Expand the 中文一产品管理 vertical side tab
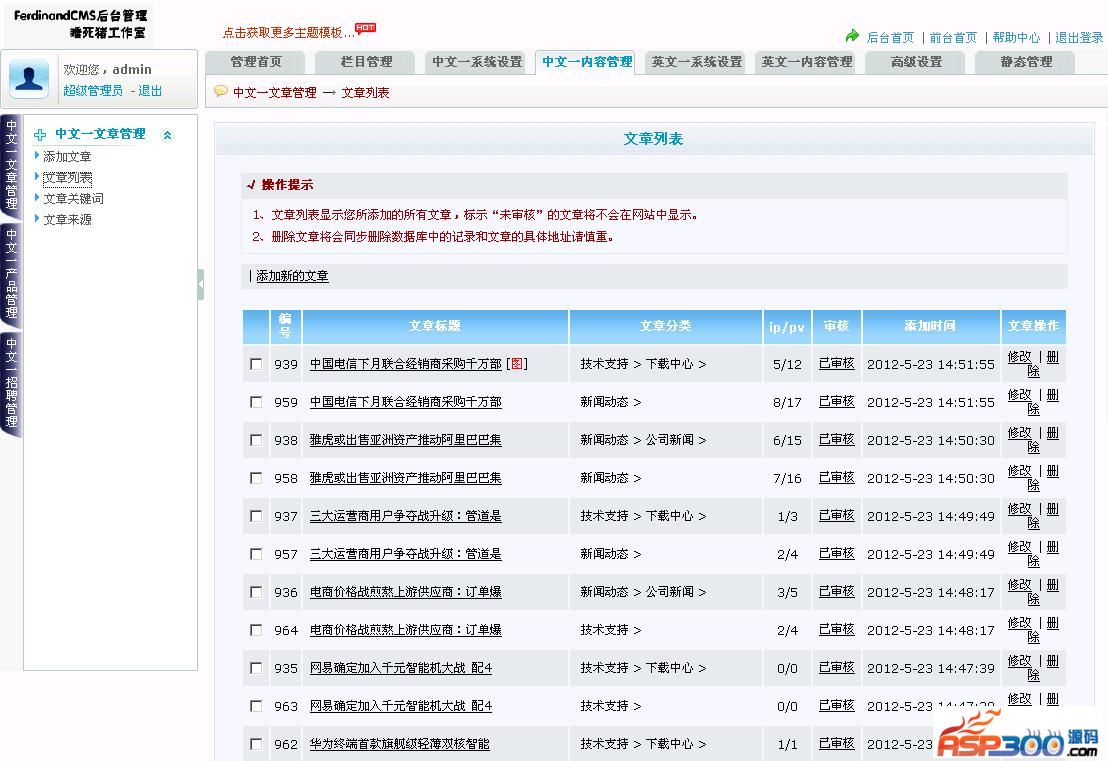1108x761 pixels. pyautogui.click(x=11, y=273)
